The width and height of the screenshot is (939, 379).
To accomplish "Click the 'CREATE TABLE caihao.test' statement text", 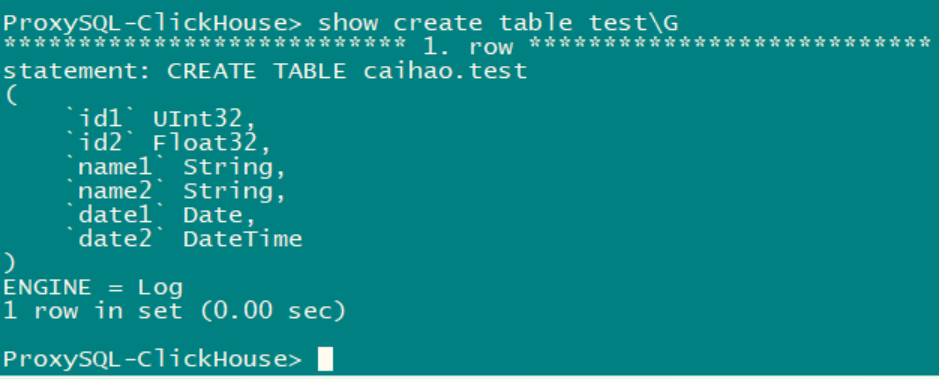I will point(347,71).
